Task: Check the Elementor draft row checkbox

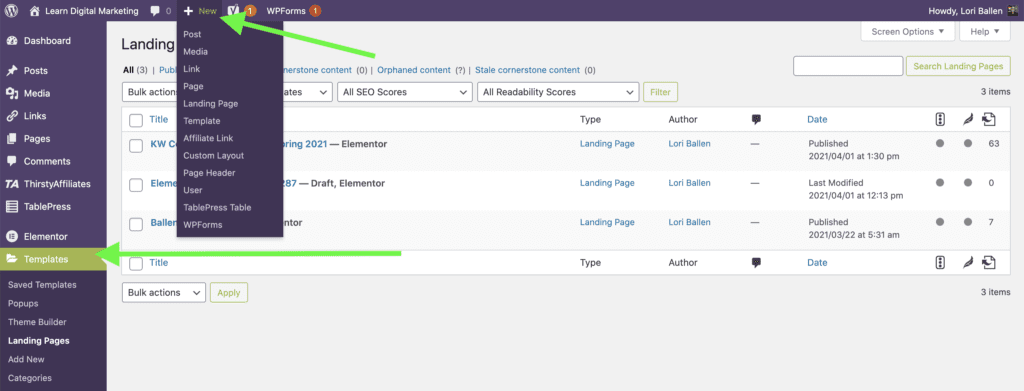Action: point(136,185)
